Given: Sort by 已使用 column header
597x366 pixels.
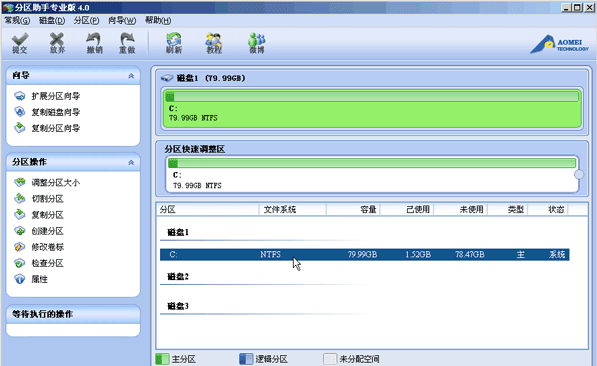Looking at the screenshot, I should pyautogui.click(x=407, y=209).
